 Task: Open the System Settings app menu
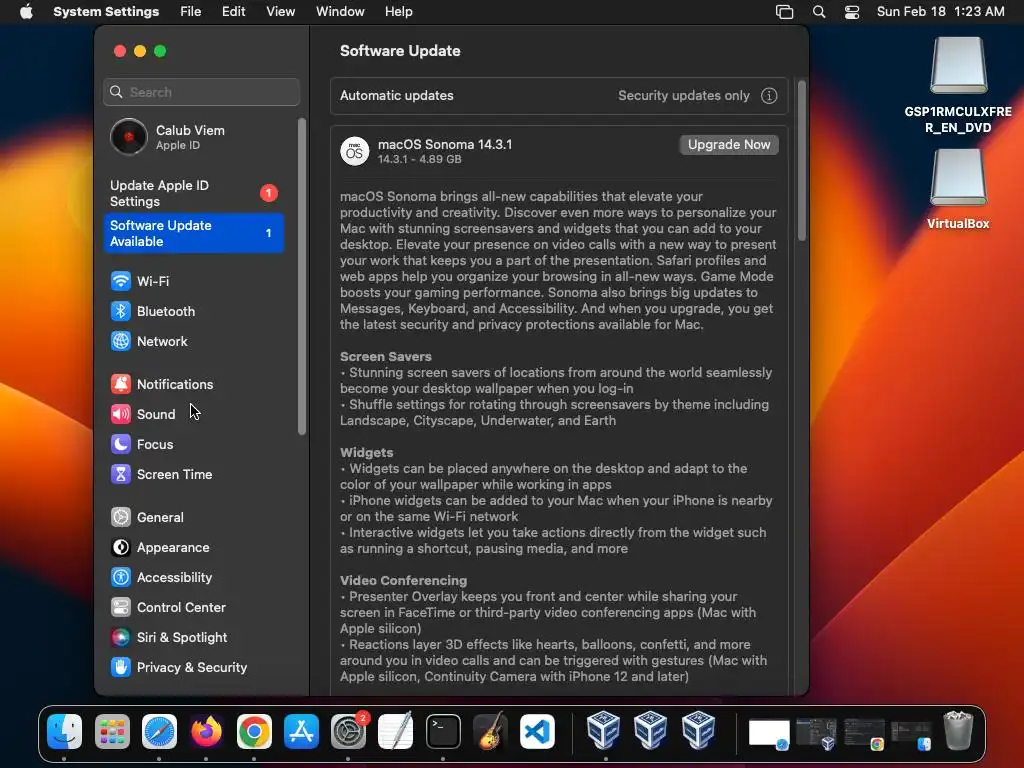click(106, 12)
